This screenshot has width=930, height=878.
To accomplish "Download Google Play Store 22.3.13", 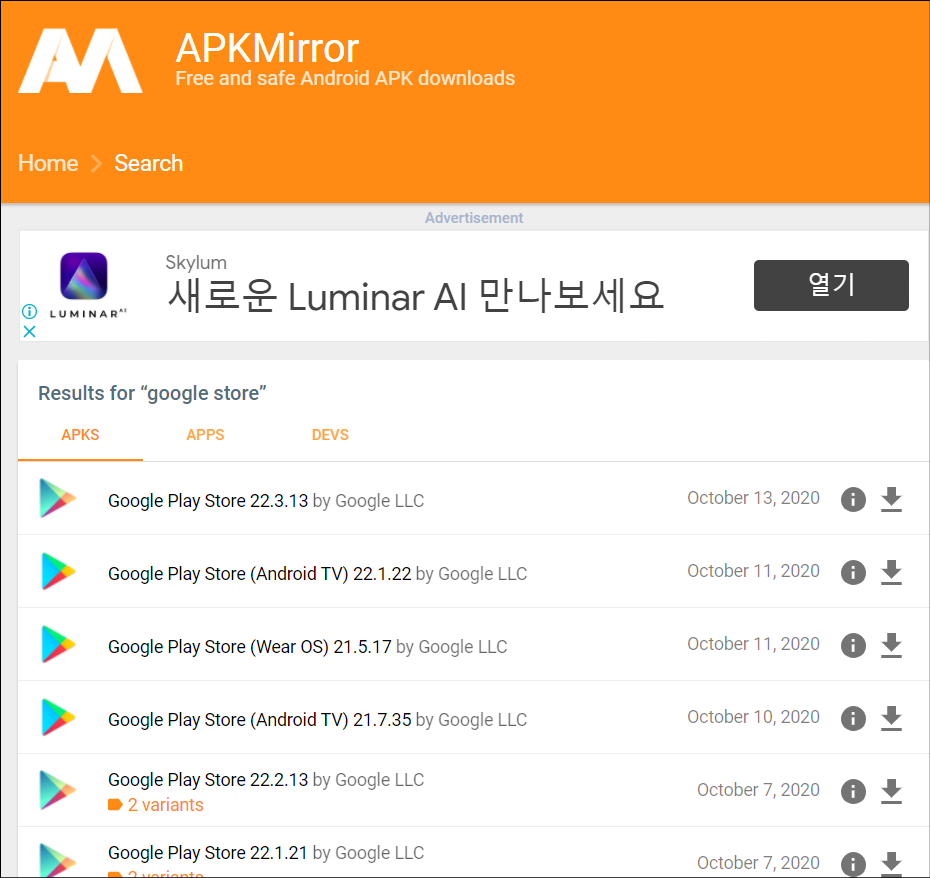I will [x=891, y=499].
